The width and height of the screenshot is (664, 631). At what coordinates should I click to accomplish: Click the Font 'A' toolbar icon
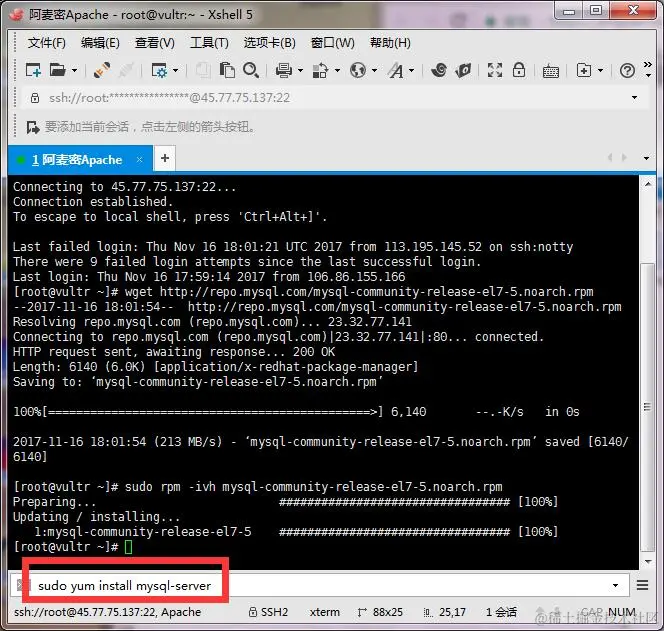click(396, 70)
